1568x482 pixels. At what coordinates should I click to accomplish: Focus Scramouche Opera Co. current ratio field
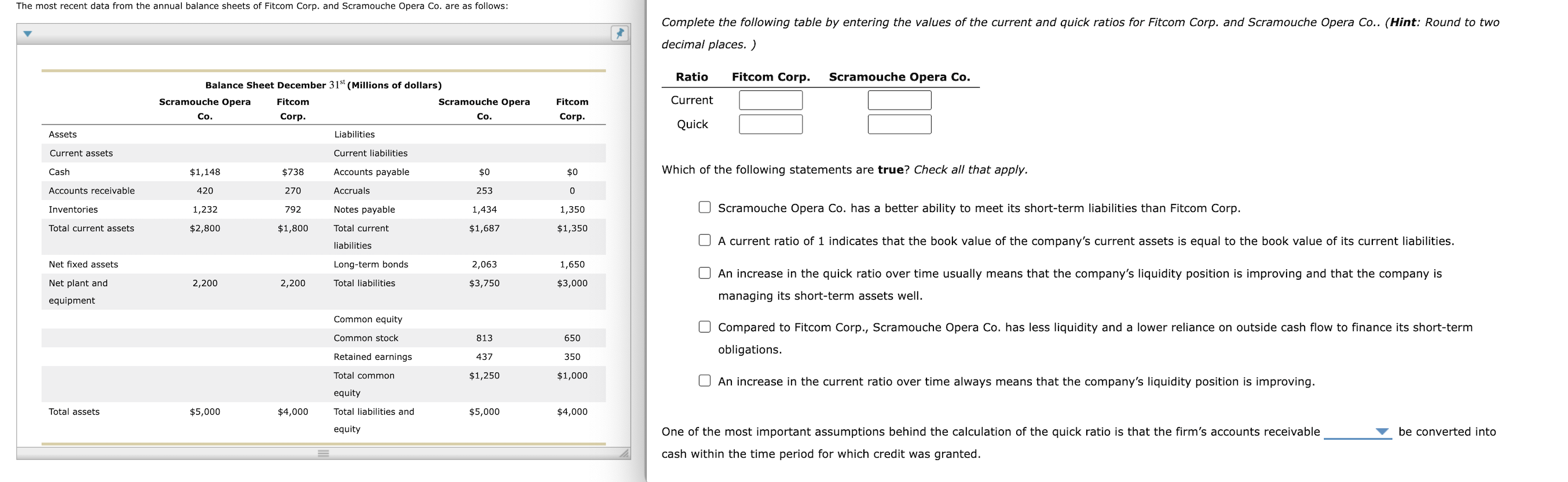pos(899,100)
